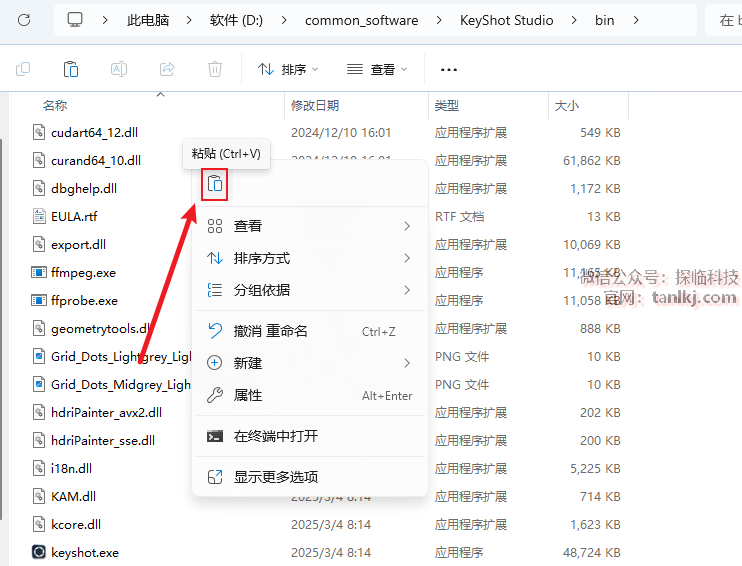Image resolution: width=742 pixels, height=566 pixels.
Task: Click the Paste icon in context menu
Action: tap(215, 184)
